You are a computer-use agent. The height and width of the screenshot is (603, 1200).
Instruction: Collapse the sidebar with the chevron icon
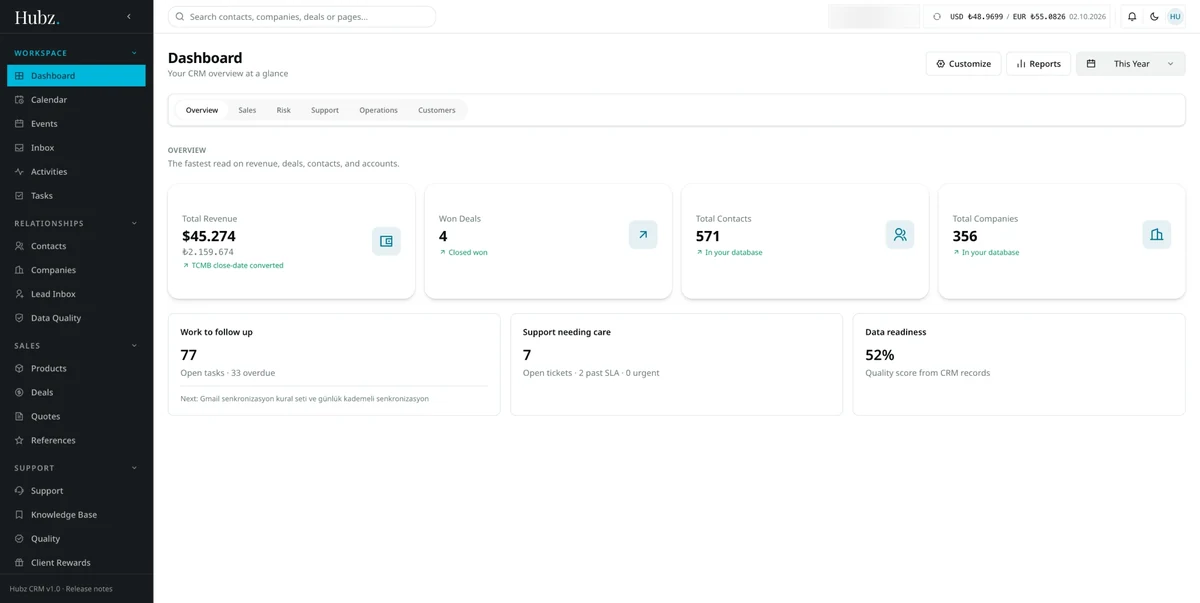click(128, 17)
